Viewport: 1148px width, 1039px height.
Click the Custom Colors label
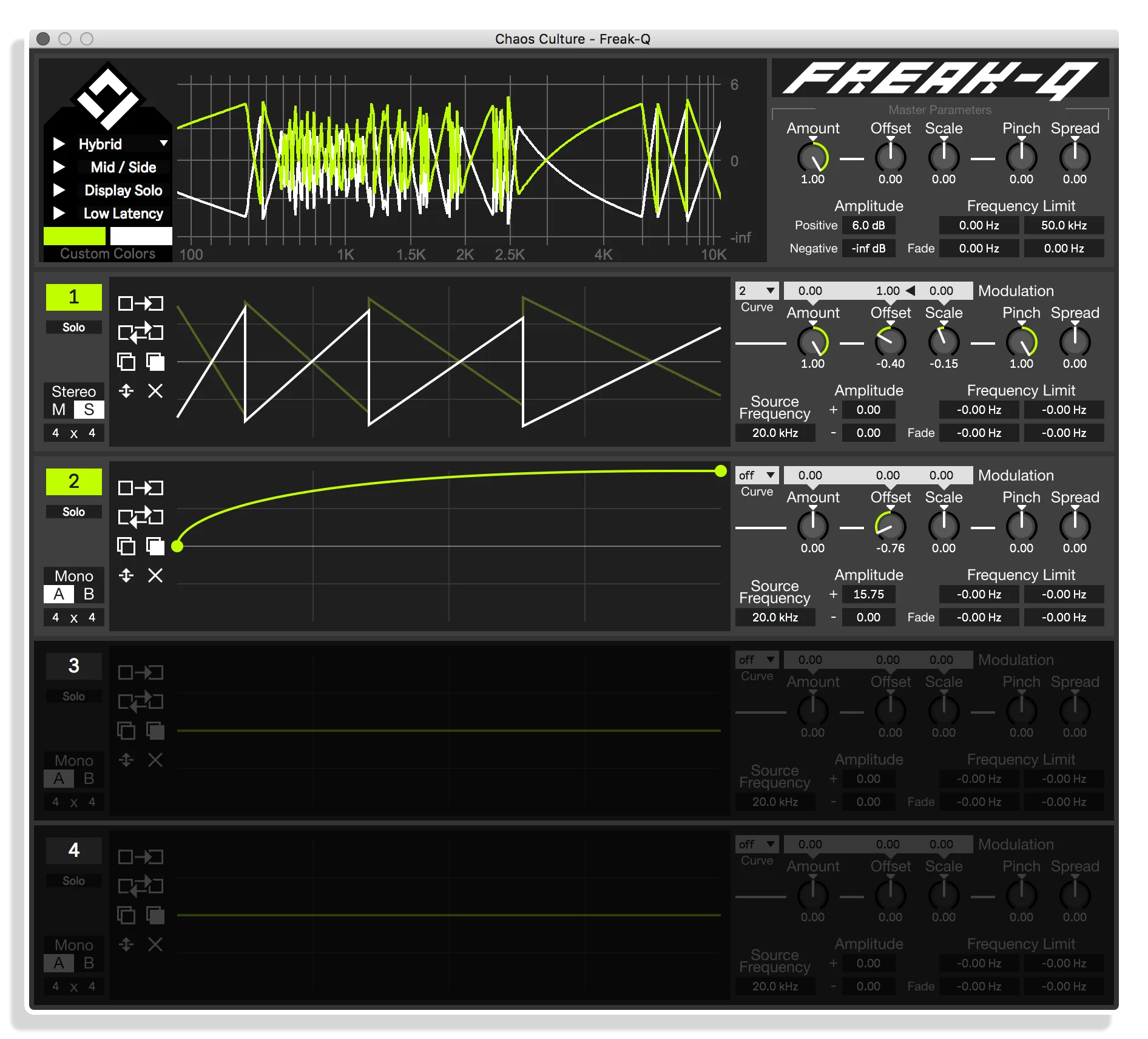pos(107,254)
